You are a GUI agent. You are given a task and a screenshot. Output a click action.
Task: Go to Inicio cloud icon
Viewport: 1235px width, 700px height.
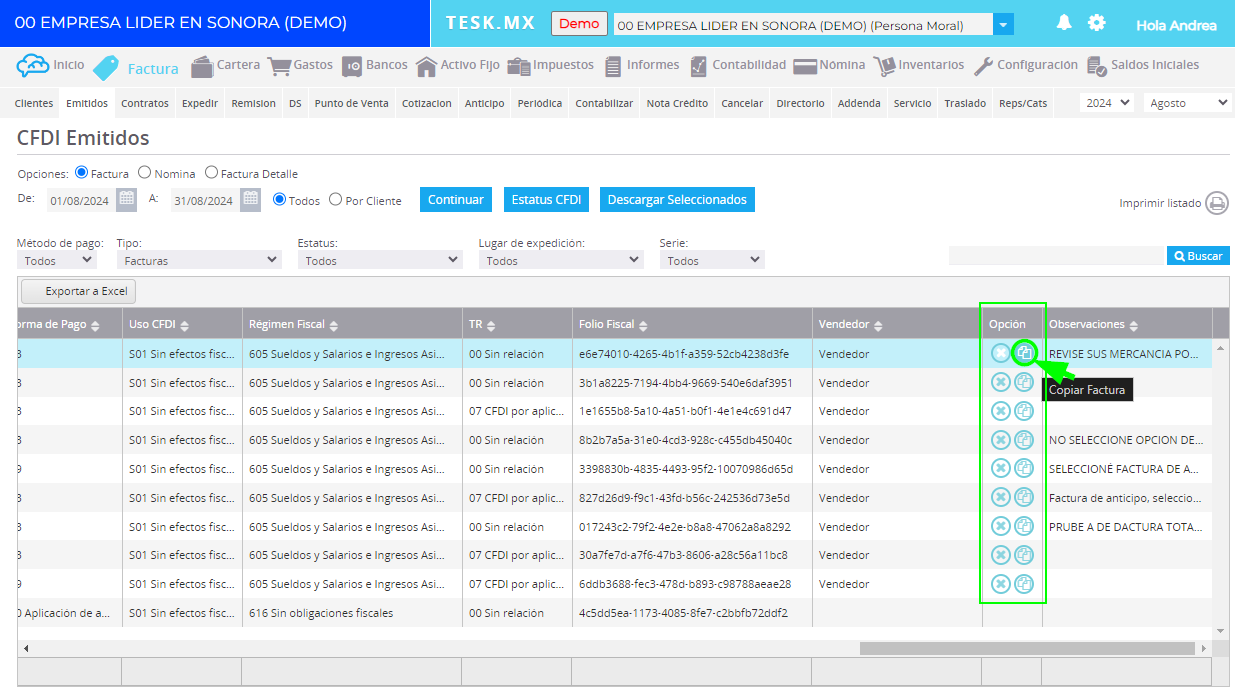tap(32, 66)
